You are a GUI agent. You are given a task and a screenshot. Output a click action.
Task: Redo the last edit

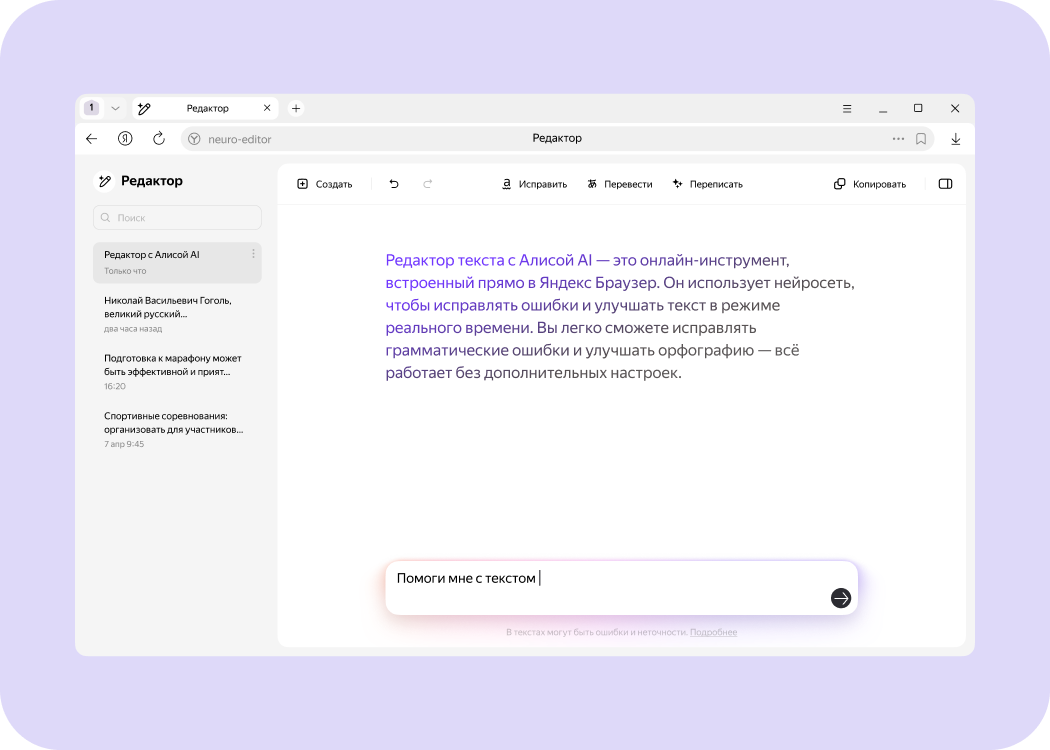428,184
